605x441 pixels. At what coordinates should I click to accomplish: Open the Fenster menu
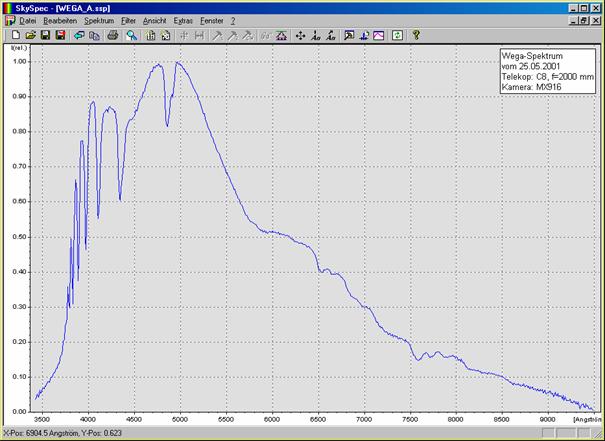211,20
